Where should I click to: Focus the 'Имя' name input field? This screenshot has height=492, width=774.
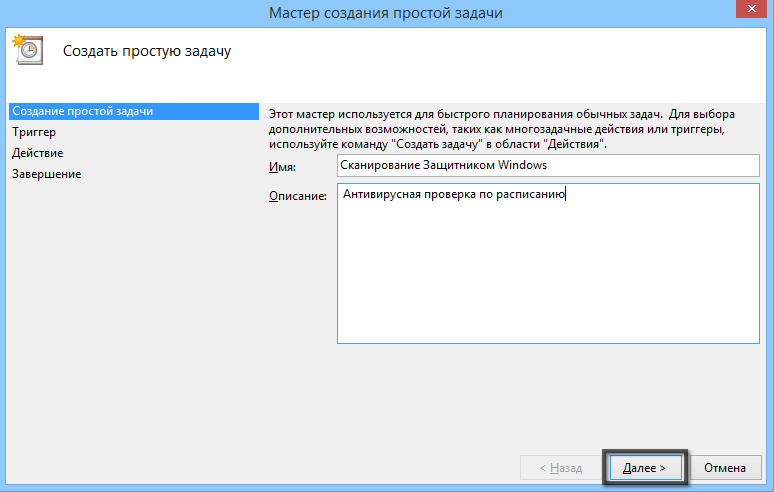pyautogui.click(x=548, y=165)
